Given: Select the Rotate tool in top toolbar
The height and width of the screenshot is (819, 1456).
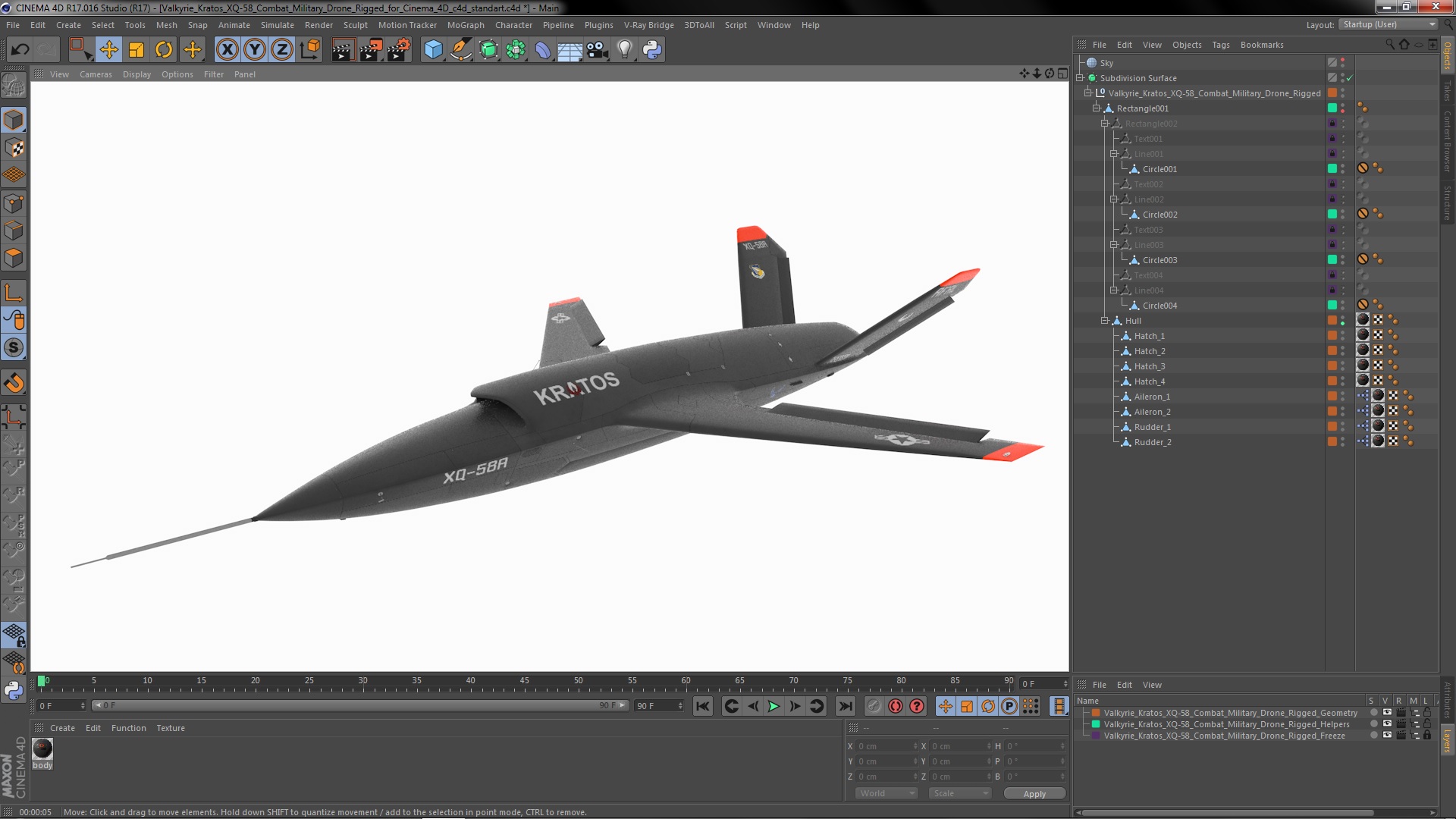Looking at the screenshot, I should 164,50.
